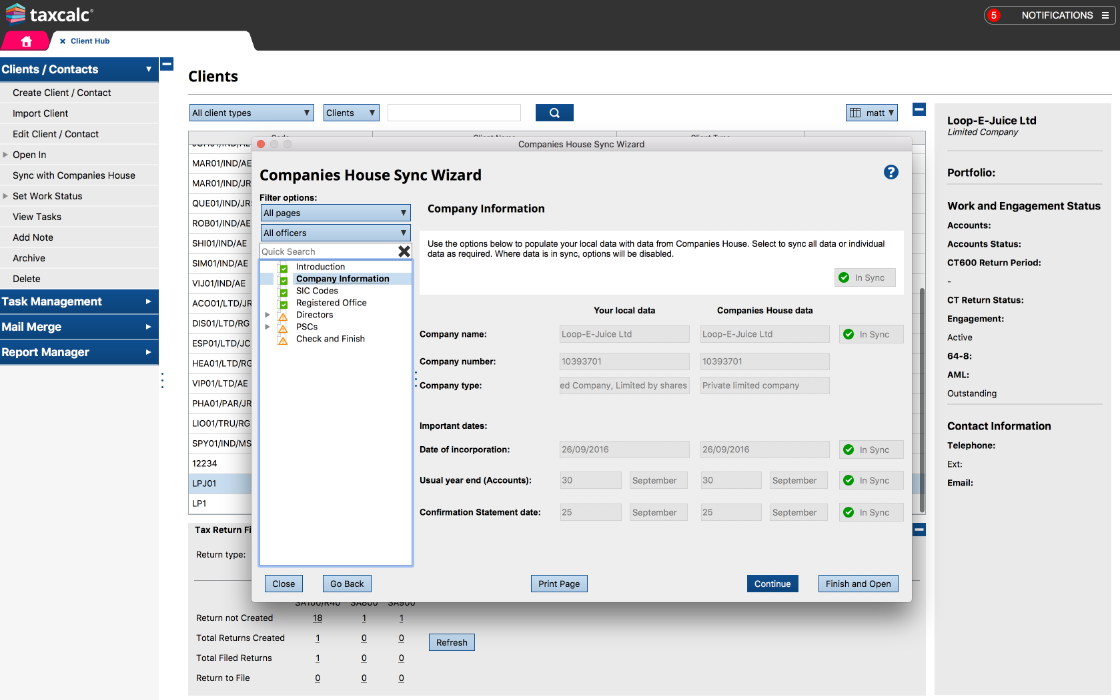Viewport: 1120px width, 700px height.
Task: Select 'Sync with Companies House' menu item
Action: (74, 175)
